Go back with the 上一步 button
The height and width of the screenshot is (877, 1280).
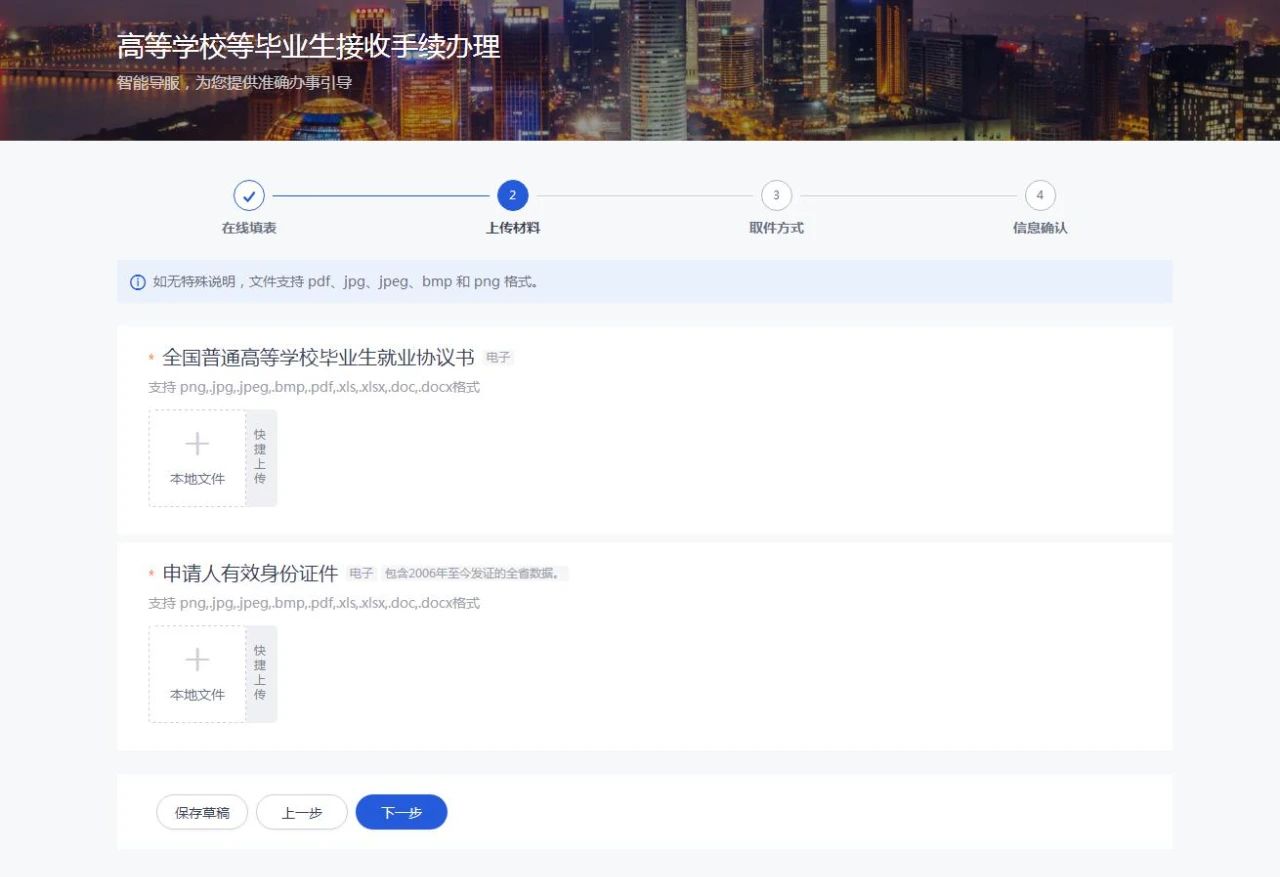[302, 813]
